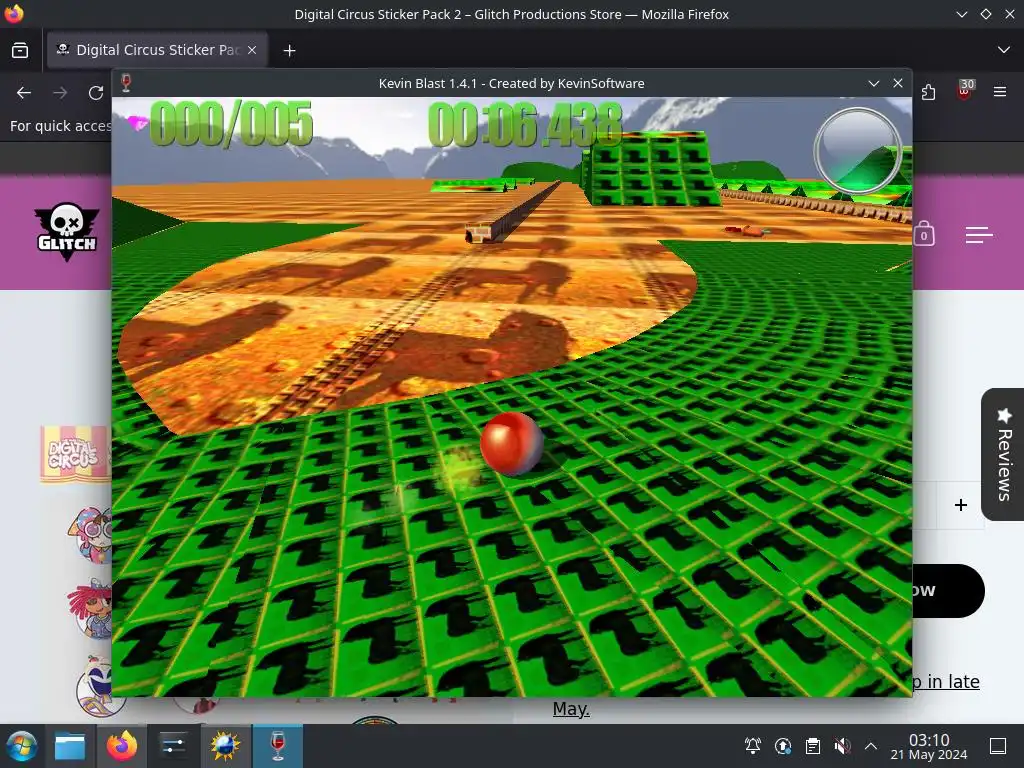Open the Firefox extensions puzzle icon
1024x768 pixels.
[928, 93]
